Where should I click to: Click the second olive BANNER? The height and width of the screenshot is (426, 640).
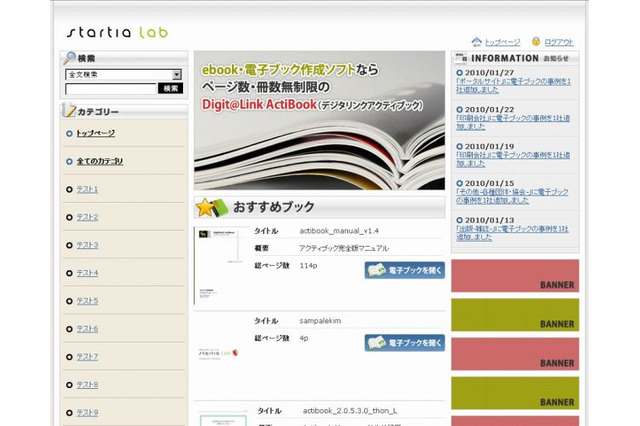(515, 393)
